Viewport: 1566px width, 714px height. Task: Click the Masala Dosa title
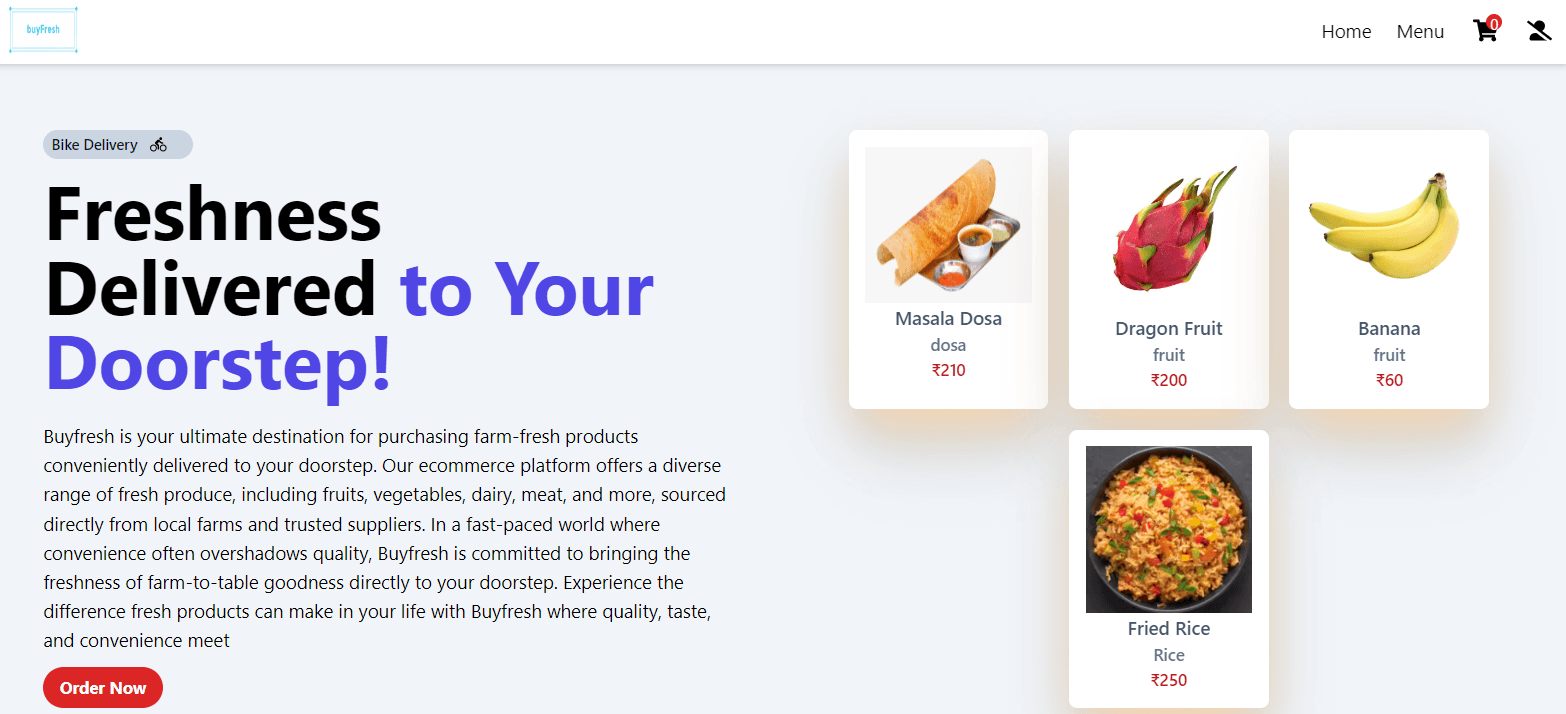pyautogui.click(x=948, y=319)
